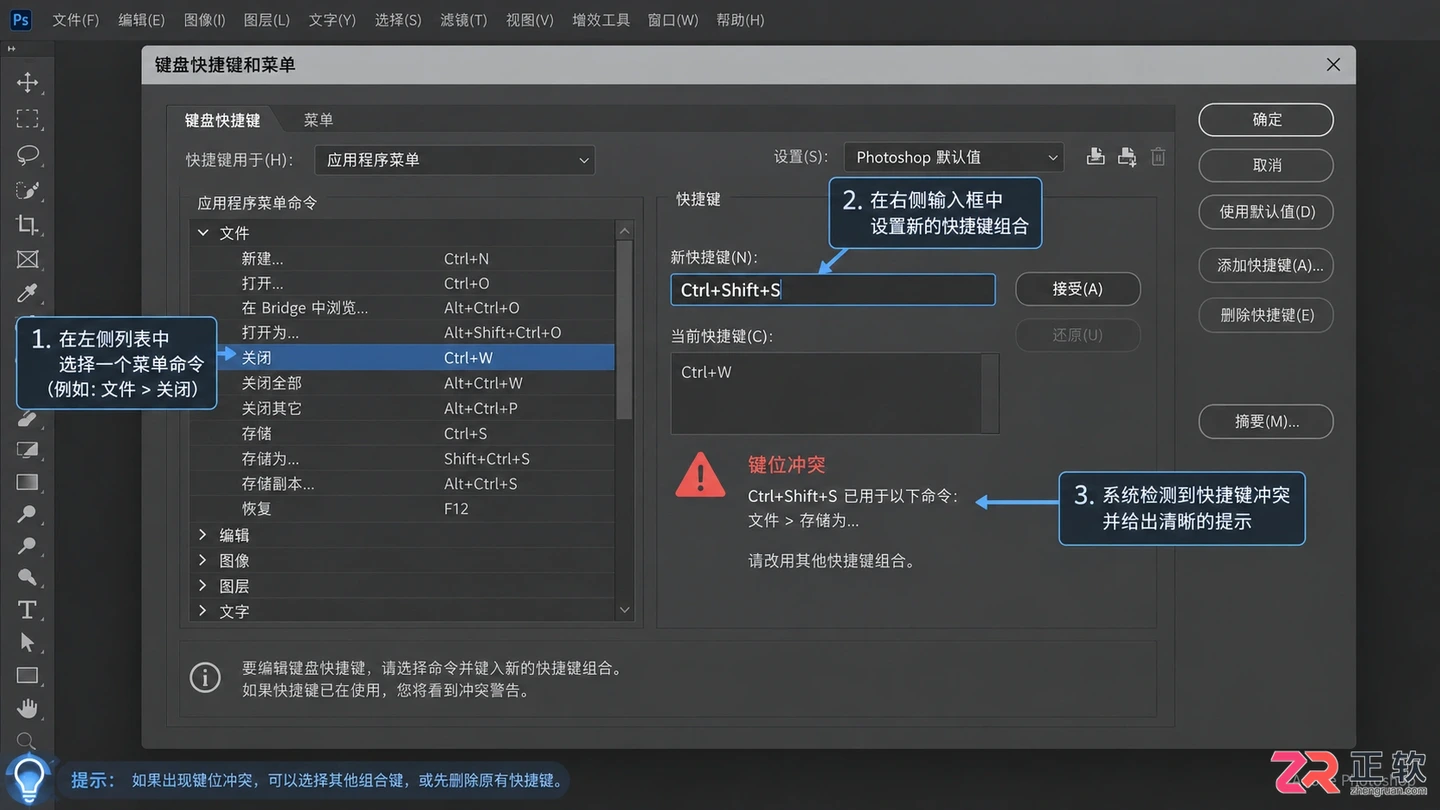
Task: Select the Gradient tool
Action: point(27,482)
